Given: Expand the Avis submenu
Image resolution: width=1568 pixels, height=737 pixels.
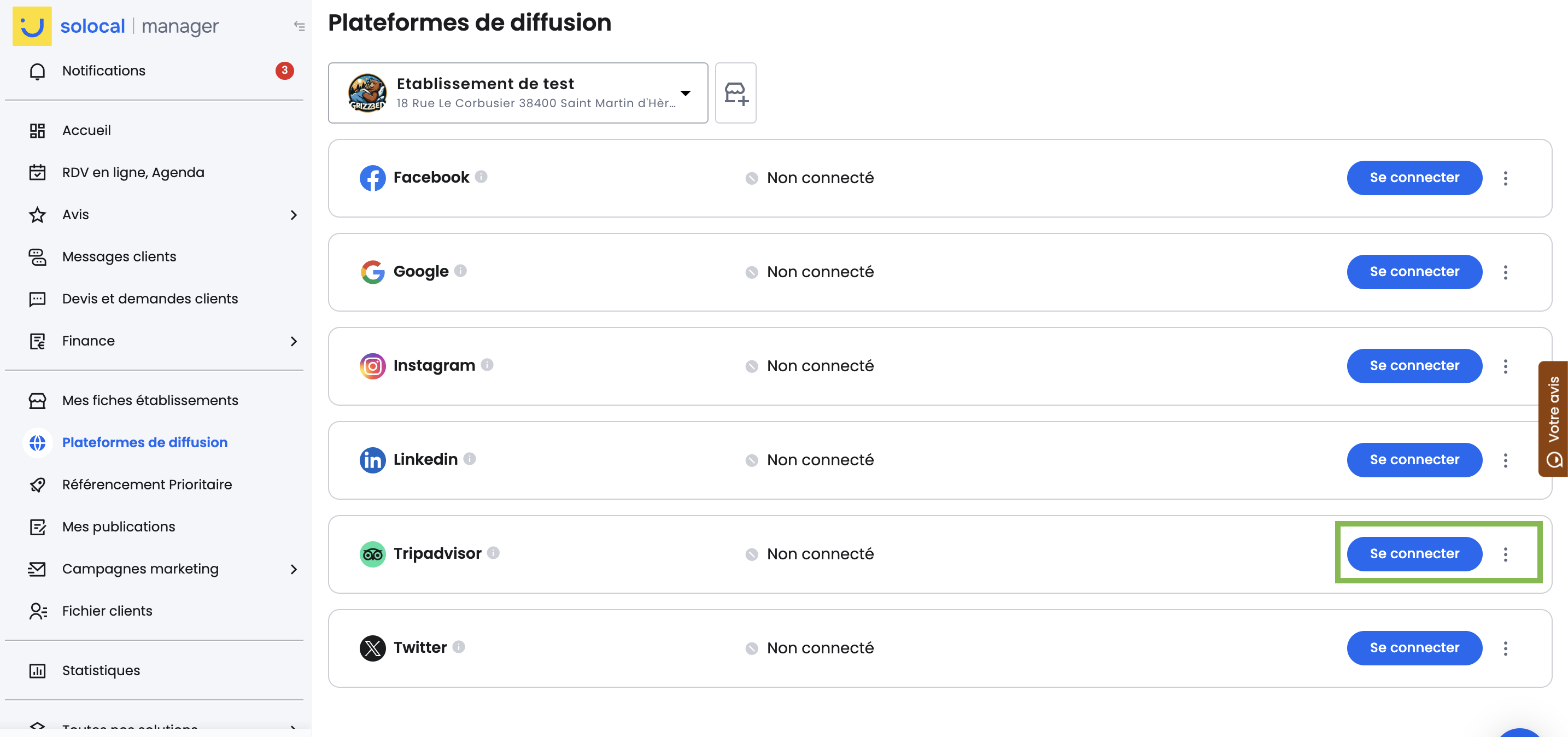Looking at the screenshot, I should pyautogui.click(x=294, y=215).
